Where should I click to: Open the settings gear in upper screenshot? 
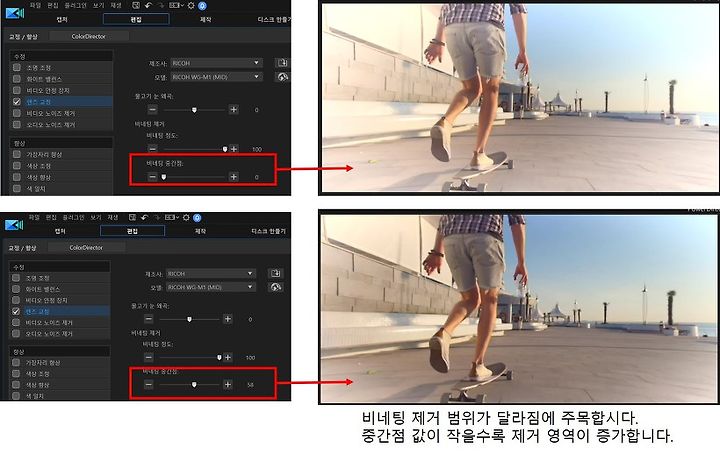[x=191, y=6]
